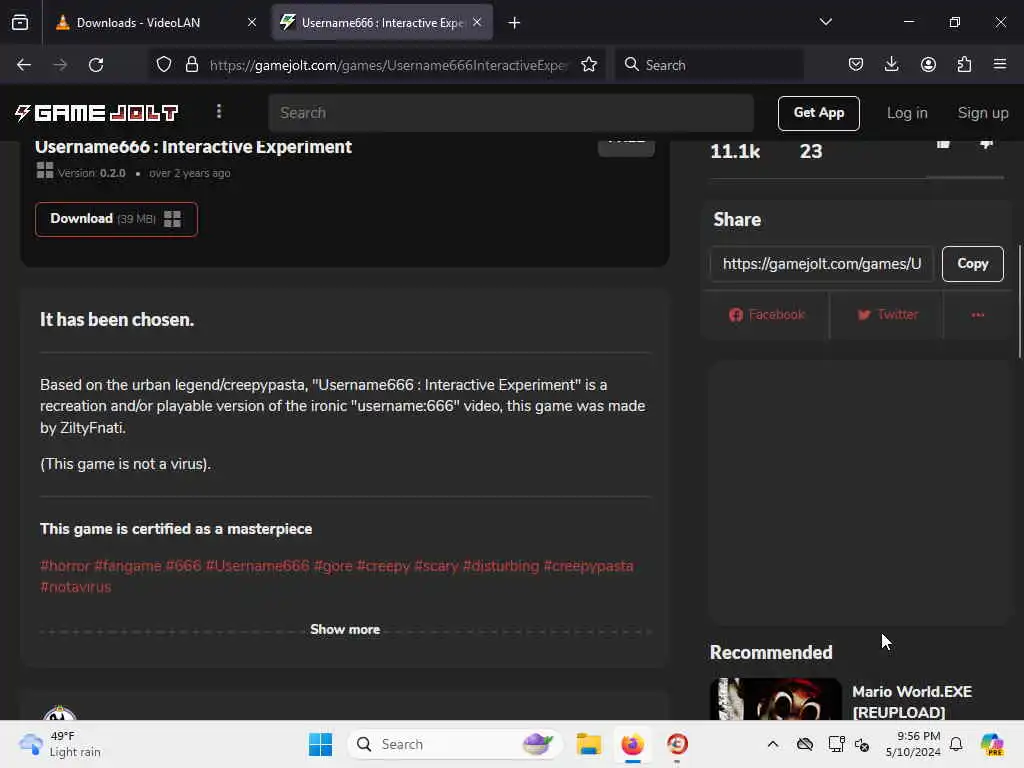This screenshot has height=768, width=1024.
Task: Open the volume tray icon
Action: 861,744
